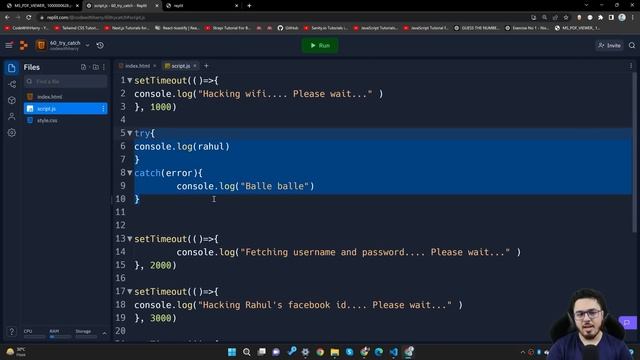This screenshot has height=360, width=640.
Task: Open the Windows Start button
Action: click(232, 352)
